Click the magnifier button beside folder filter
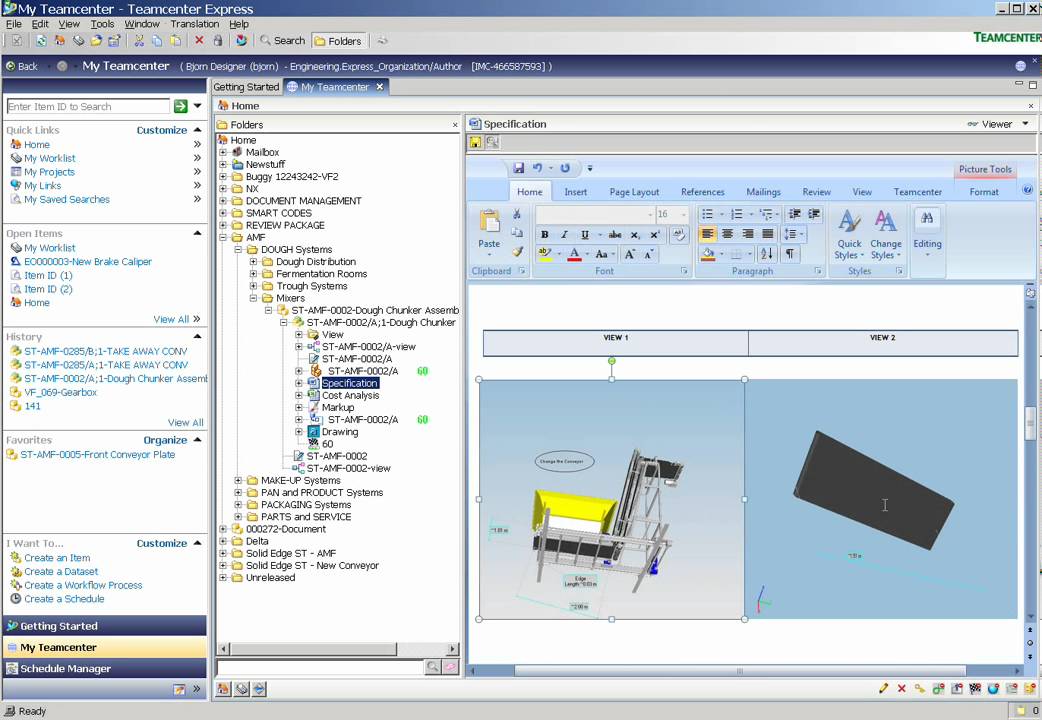1042x720 pixels. 433,666
